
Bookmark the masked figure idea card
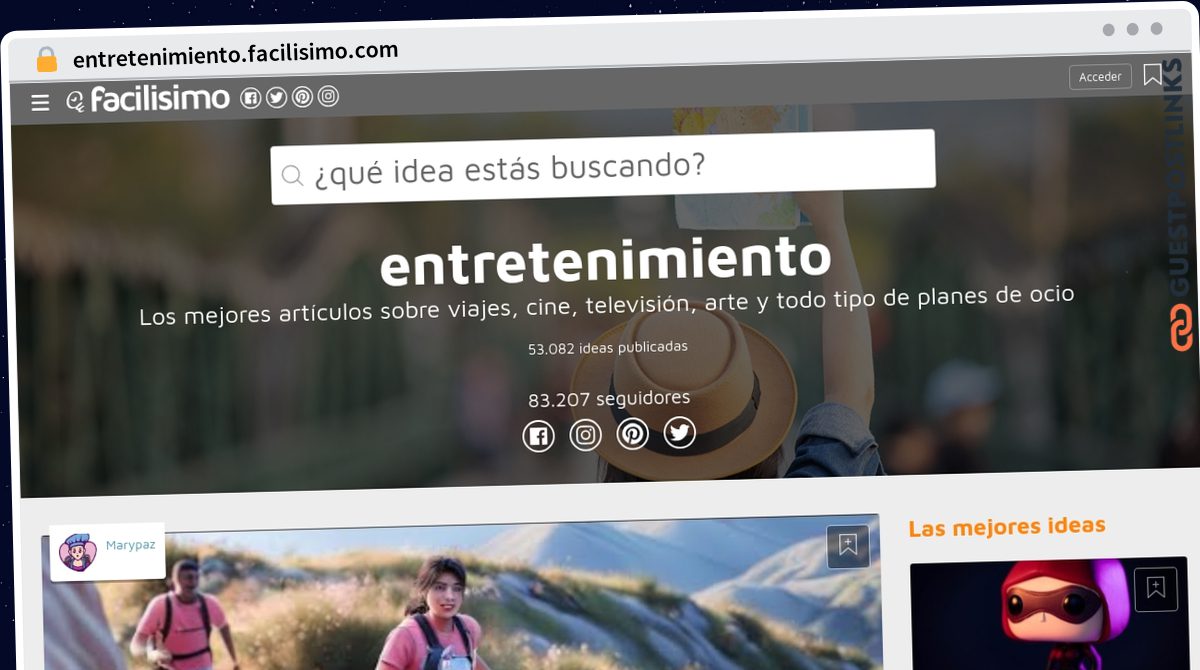[1156, 588]
